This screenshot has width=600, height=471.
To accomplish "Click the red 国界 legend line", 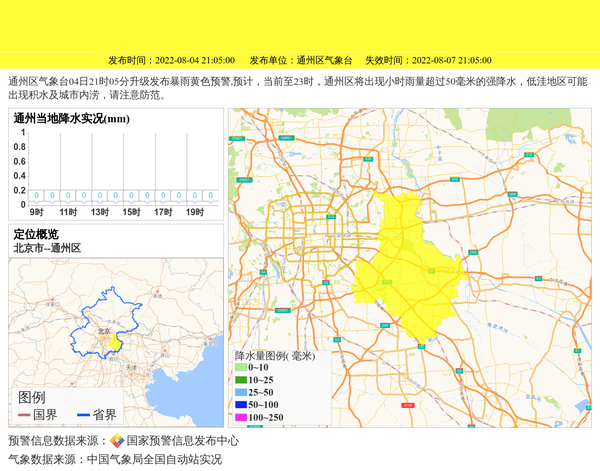I will (24, 415).
